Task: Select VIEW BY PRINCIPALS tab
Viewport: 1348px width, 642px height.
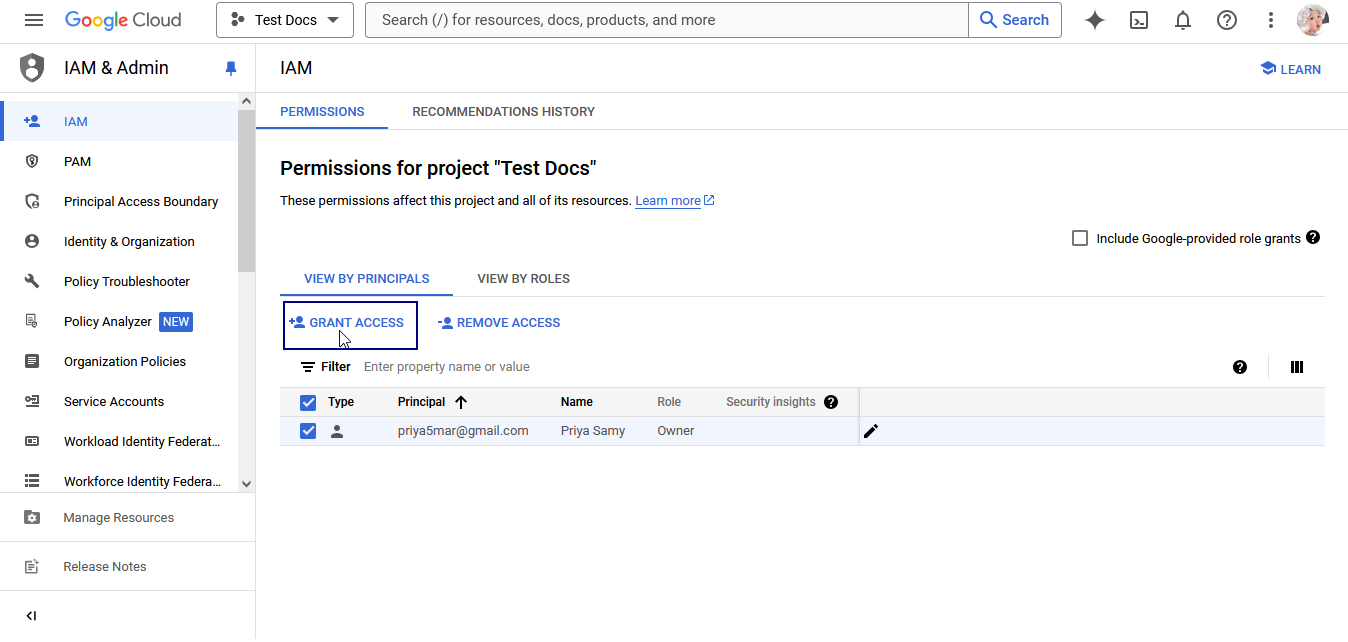Action: [x=367, y=279]
